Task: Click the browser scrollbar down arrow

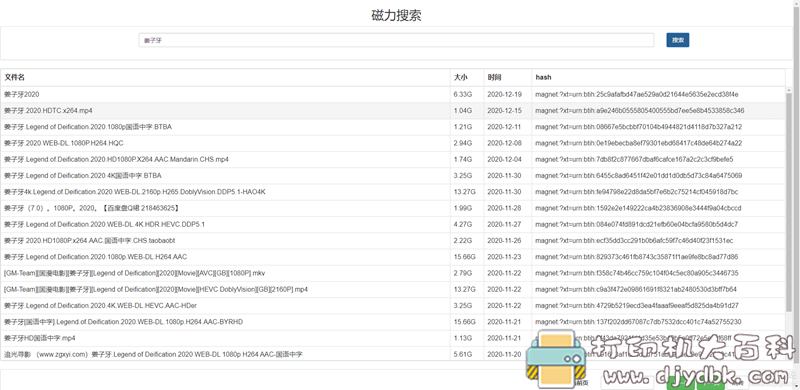Action: point(796,385)
